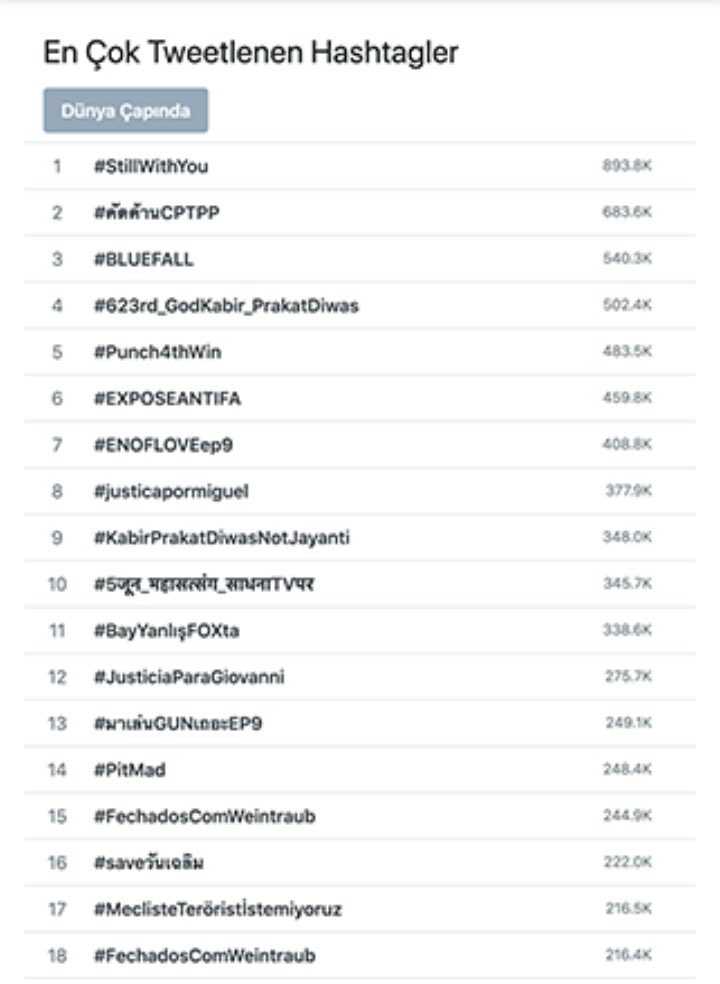This screenshot has height=984, width=720.
Task: Open #ENOFLOVEep9 hashtag entry
Action: (x=163, y=445)
